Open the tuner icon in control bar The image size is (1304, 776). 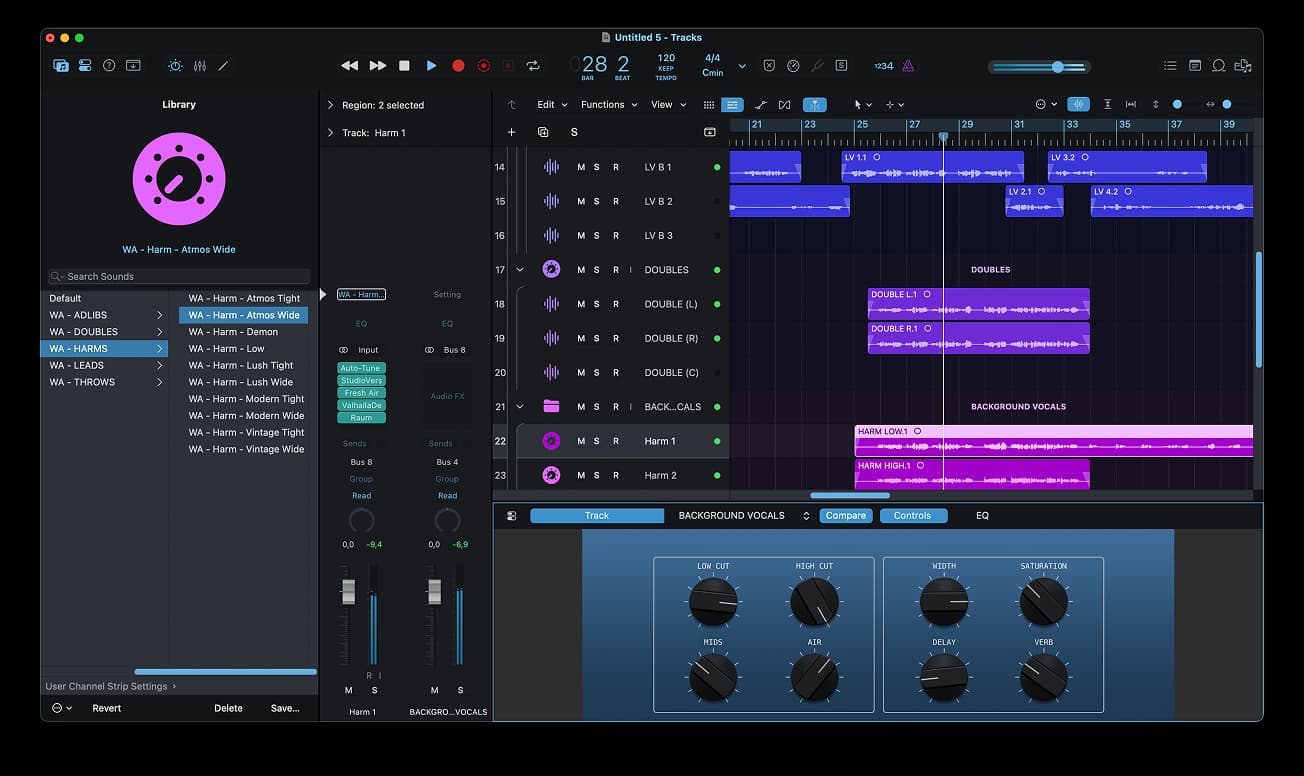tap(817, 66)
